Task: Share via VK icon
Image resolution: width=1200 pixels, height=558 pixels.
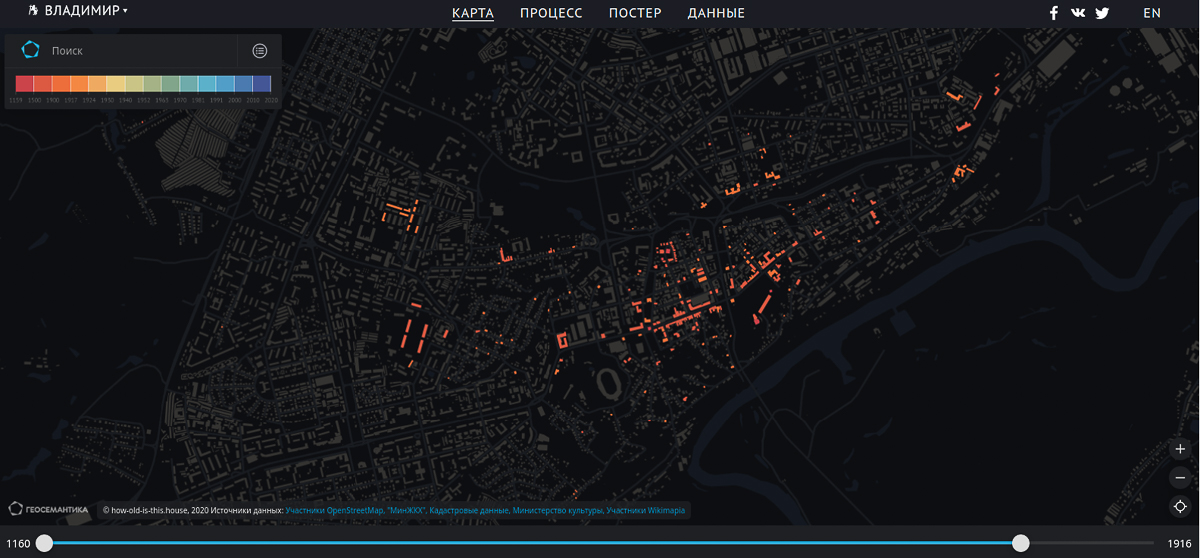Action: point(1078,13)
